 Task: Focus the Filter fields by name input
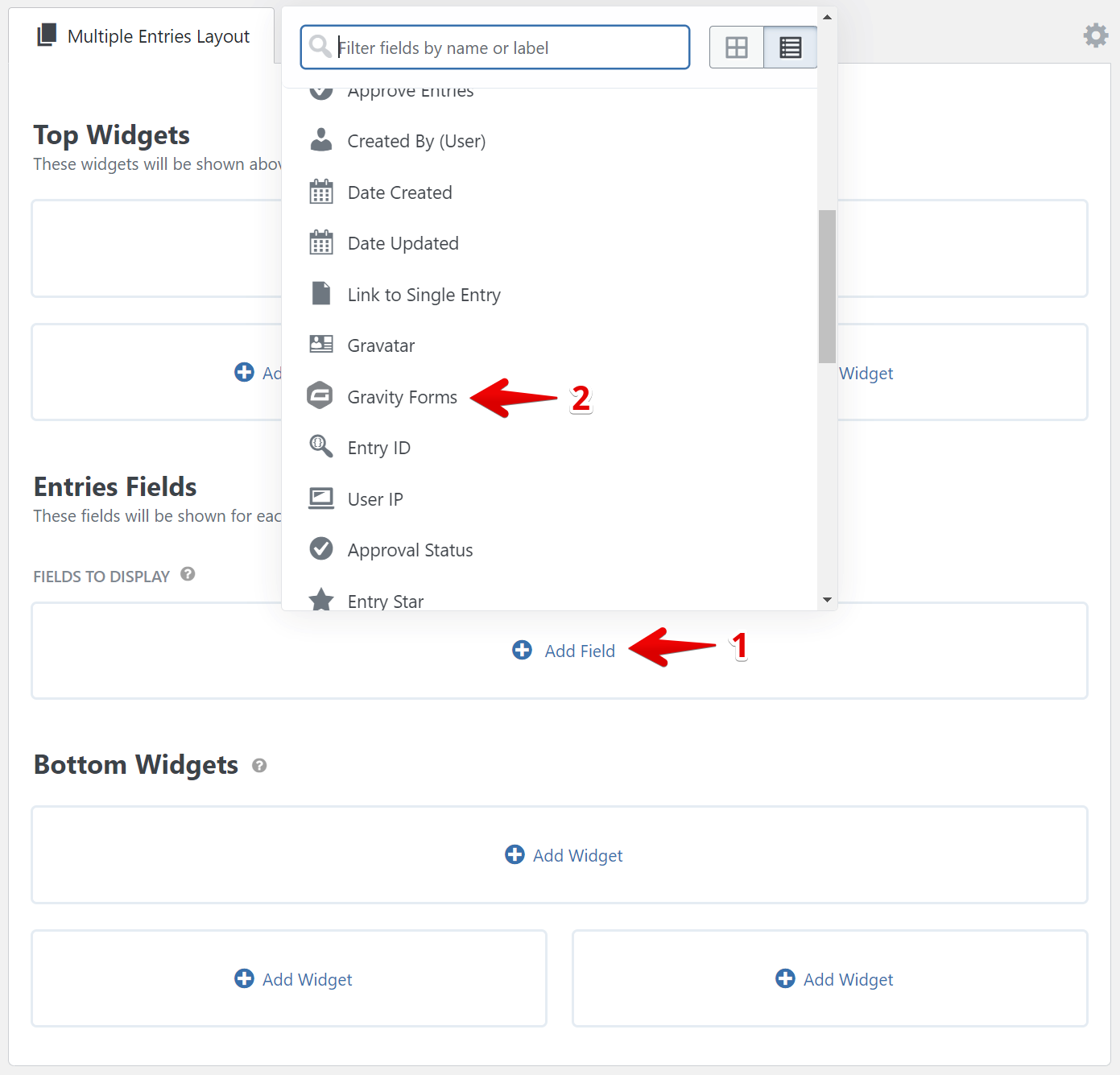494,48
